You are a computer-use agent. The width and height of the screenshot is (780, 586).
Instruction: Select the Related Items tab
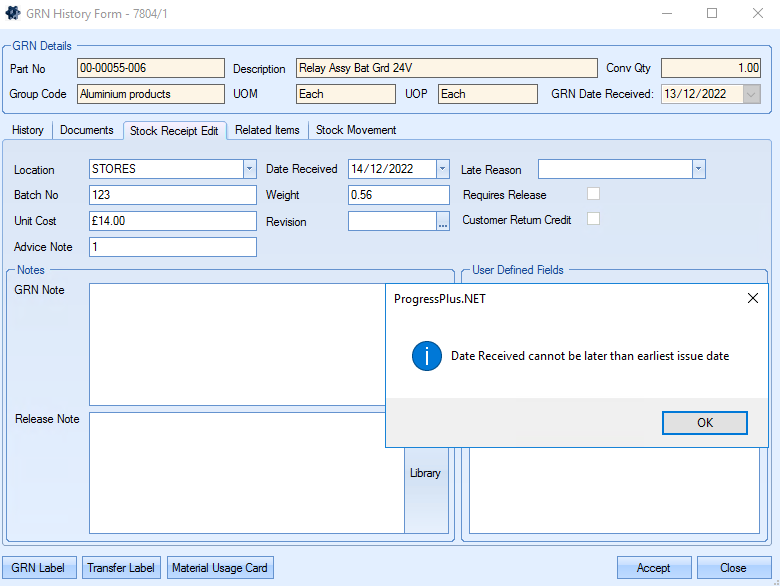coord(267,130)
